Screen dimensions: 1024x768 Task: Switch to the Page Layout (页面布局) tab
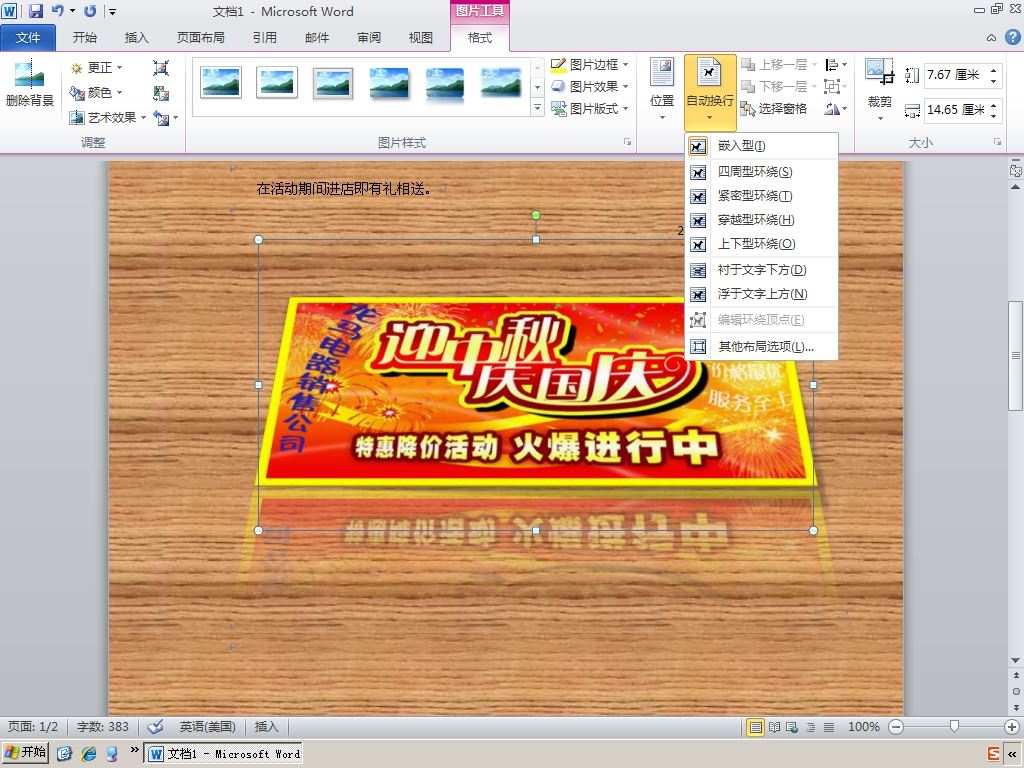click(200, 38)
